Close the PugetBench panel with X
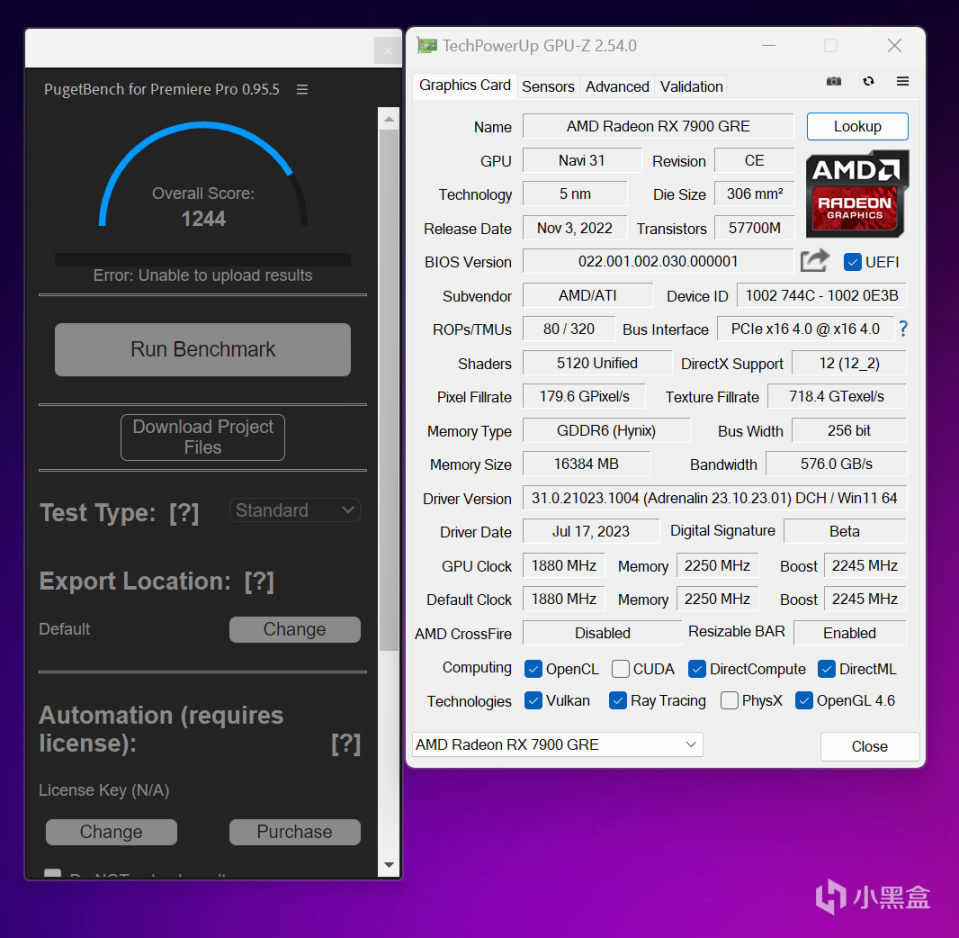The image size is (959, 938). coord(387,51)
